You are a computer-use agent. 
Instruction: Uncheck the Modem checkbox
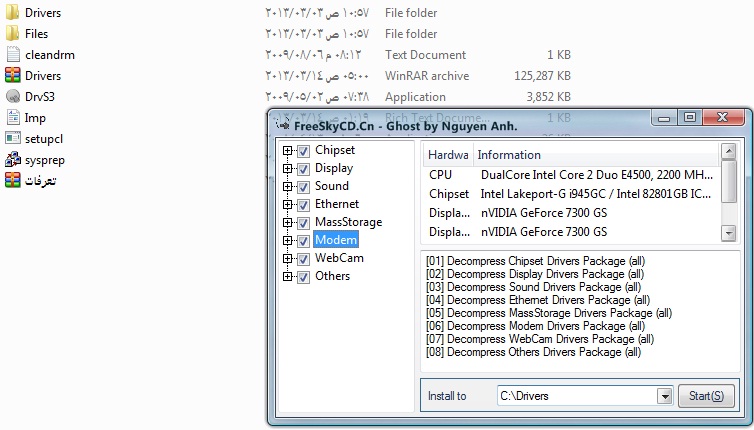point(303,241)
